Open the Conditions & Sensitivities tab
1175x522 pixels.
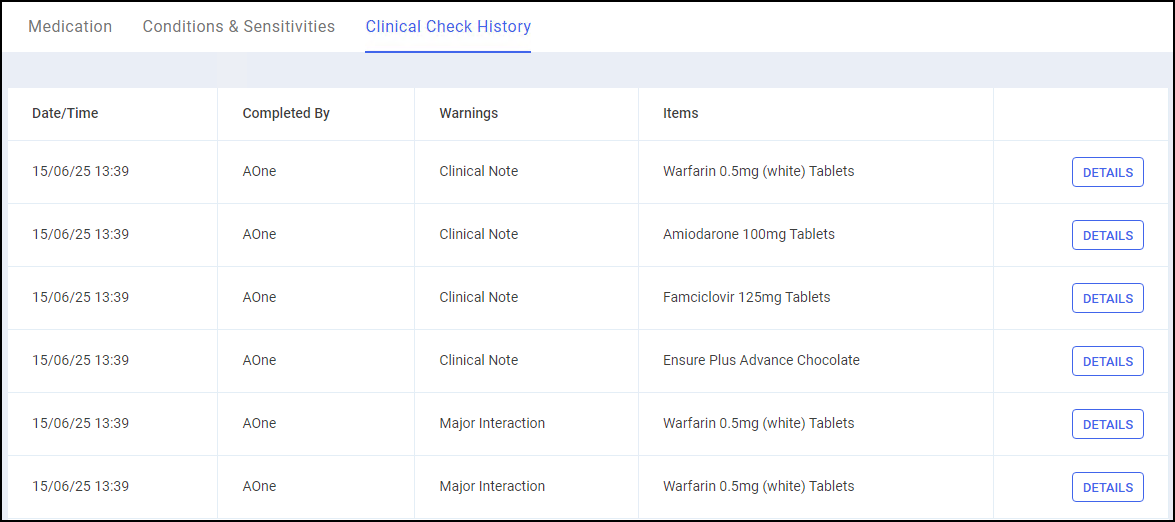239,27
